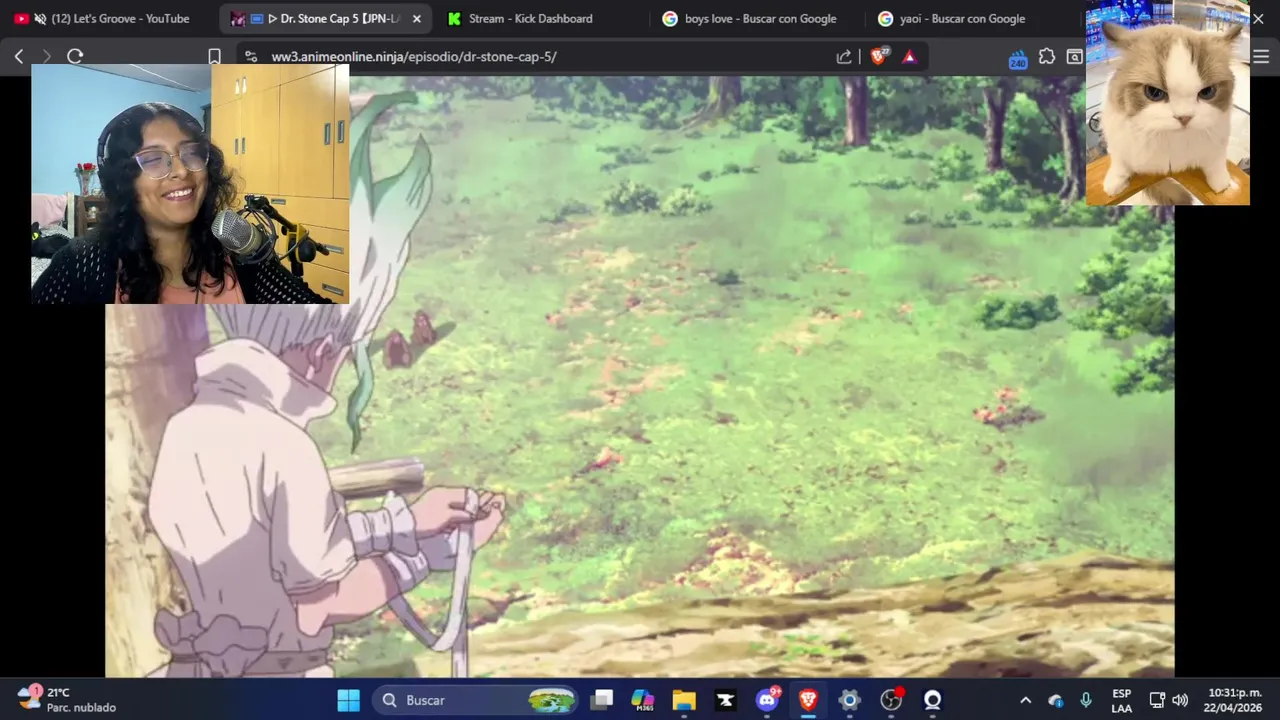Open the volume speaker tray icon
Image resolution: width=1280 pixels, height=720 pixels.
[x=1180, y=700]
